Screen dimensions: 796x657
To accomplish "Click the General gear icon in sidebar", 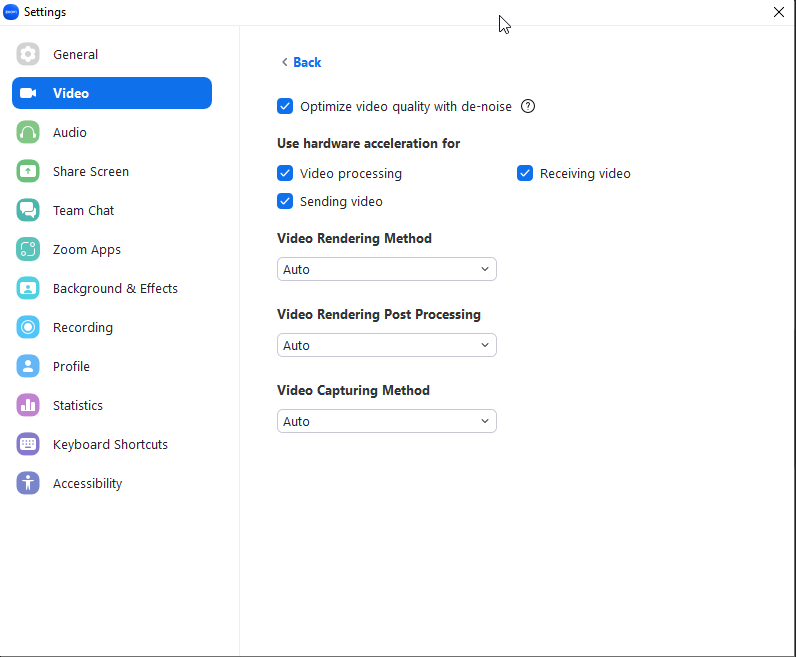I will coord(28,54).
